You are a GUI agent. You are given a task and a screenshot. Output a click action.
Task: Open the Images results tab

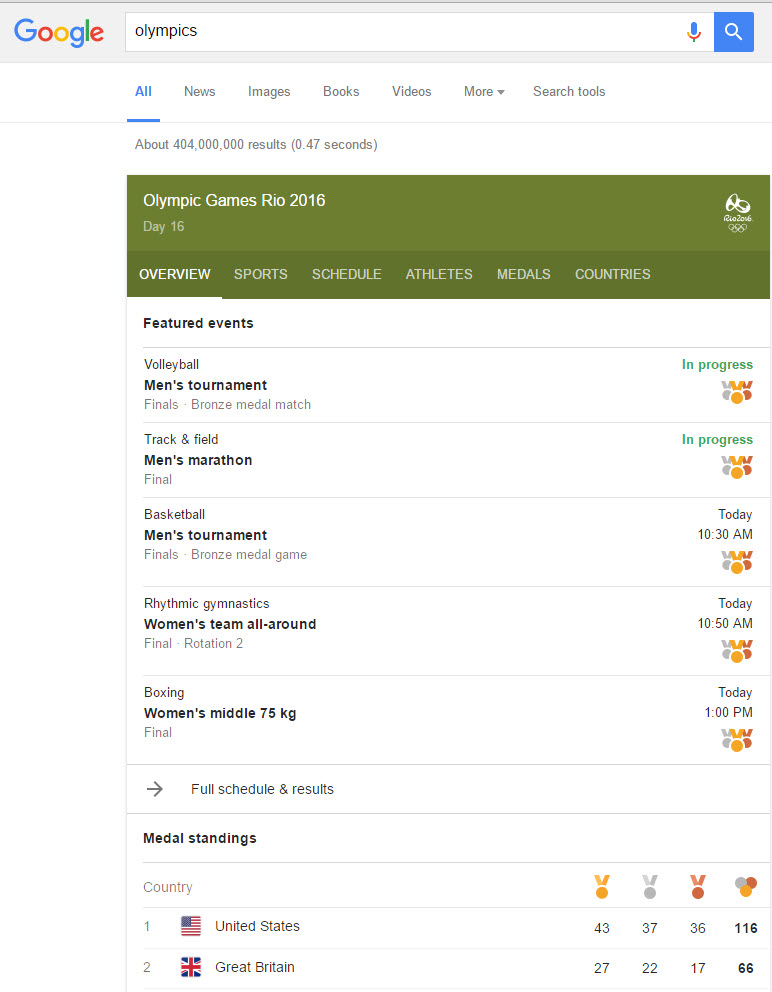[269, 92]
